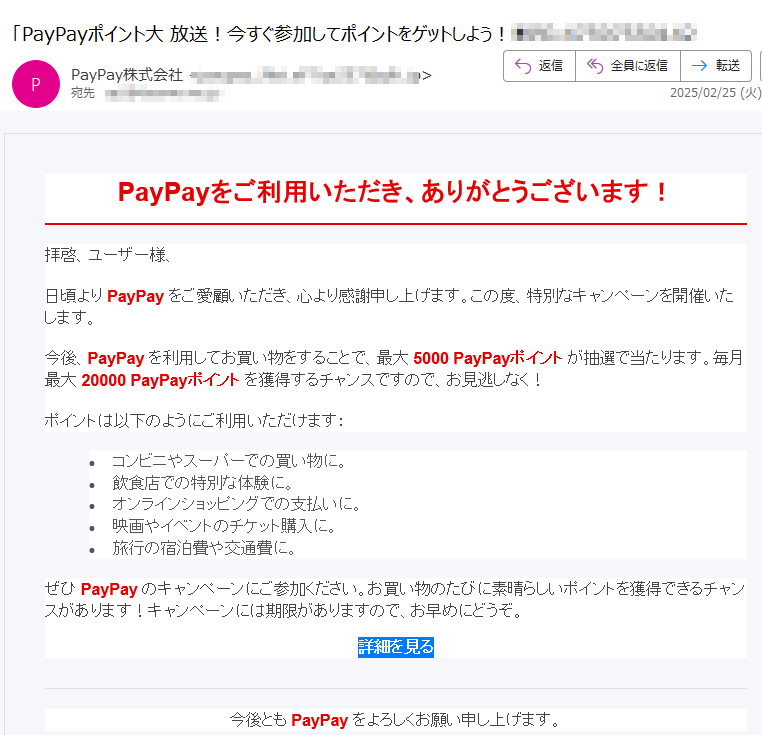Click the closing line 今後とも PayPay をよろしく
Screen dimensions: 762x735
point(396,719)
